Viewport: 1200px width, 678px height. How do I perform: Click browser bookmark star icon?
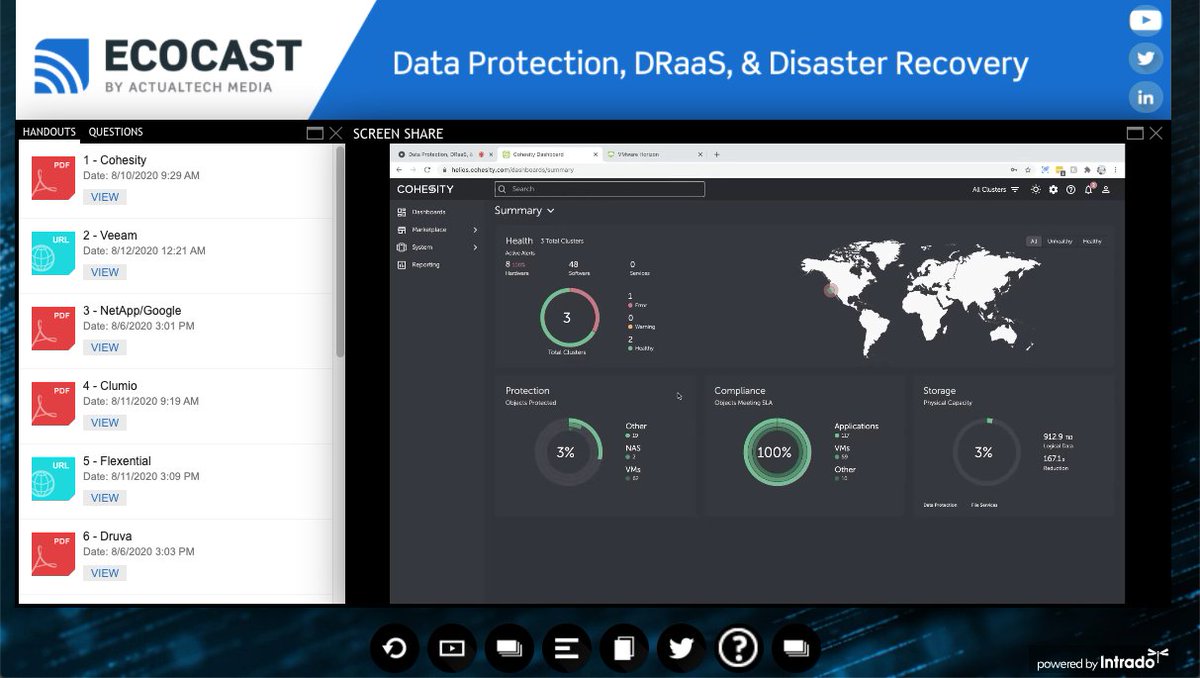(1029, 170)
